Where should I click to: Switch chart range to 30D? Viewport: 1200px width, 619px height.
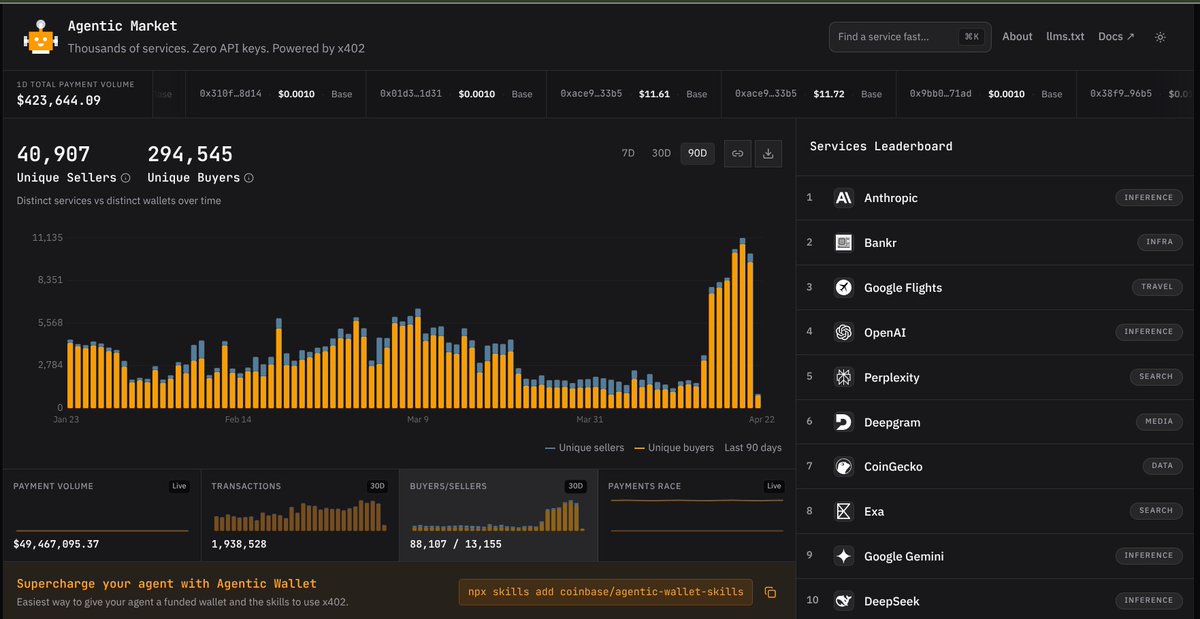point(661,154)
